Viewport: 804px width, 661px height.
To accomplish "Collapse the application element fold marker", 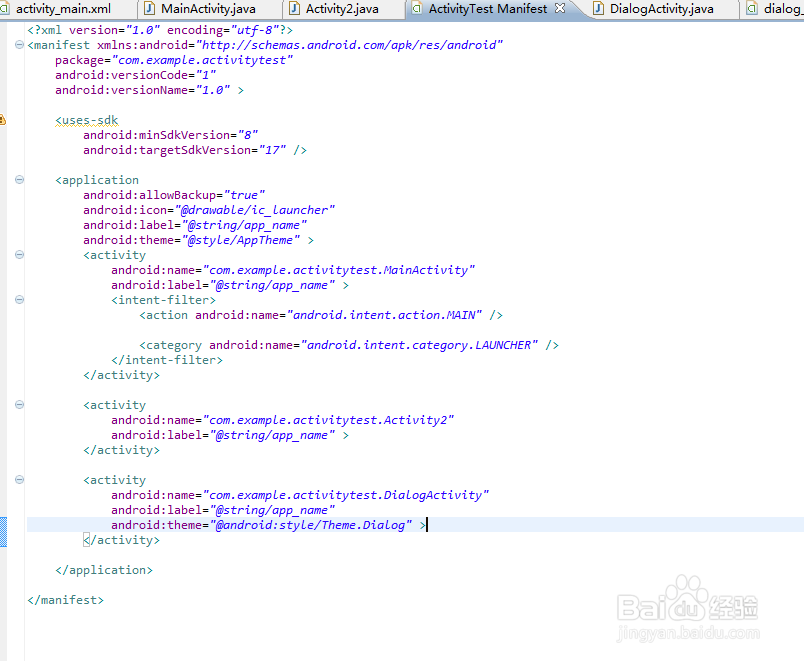I will coord(19,179).
